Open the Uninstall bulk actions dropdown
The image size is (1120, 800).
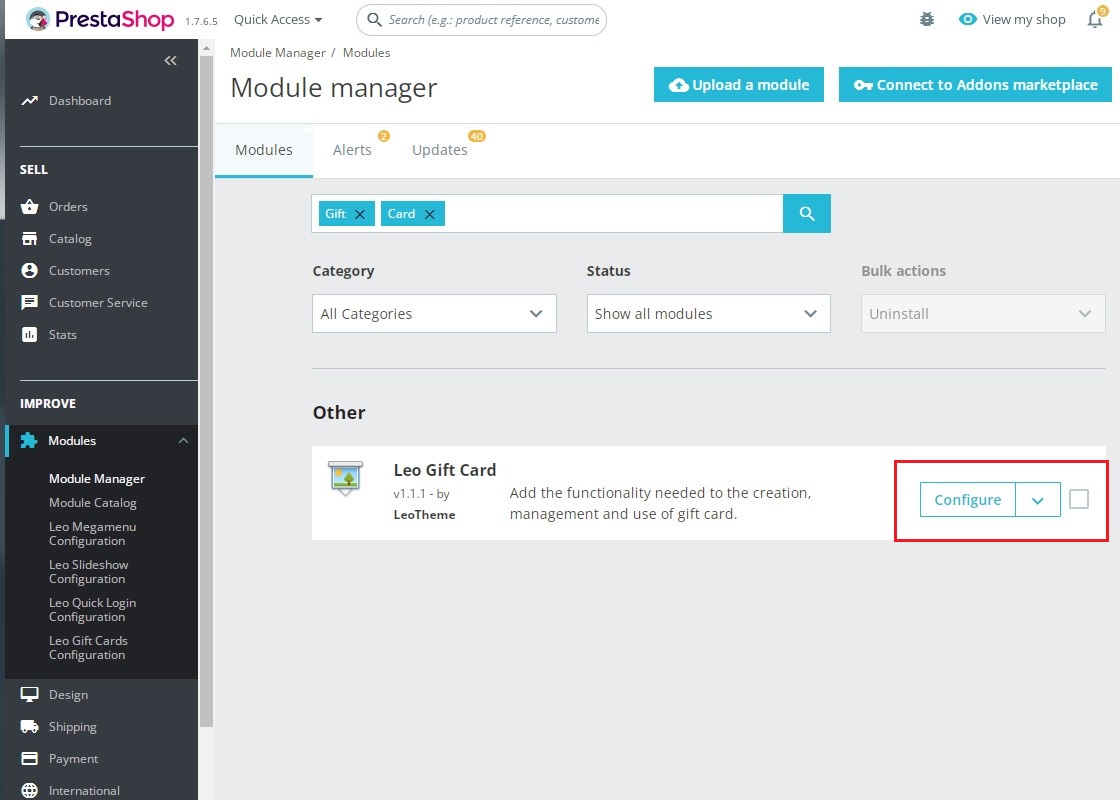pos(983,314)
